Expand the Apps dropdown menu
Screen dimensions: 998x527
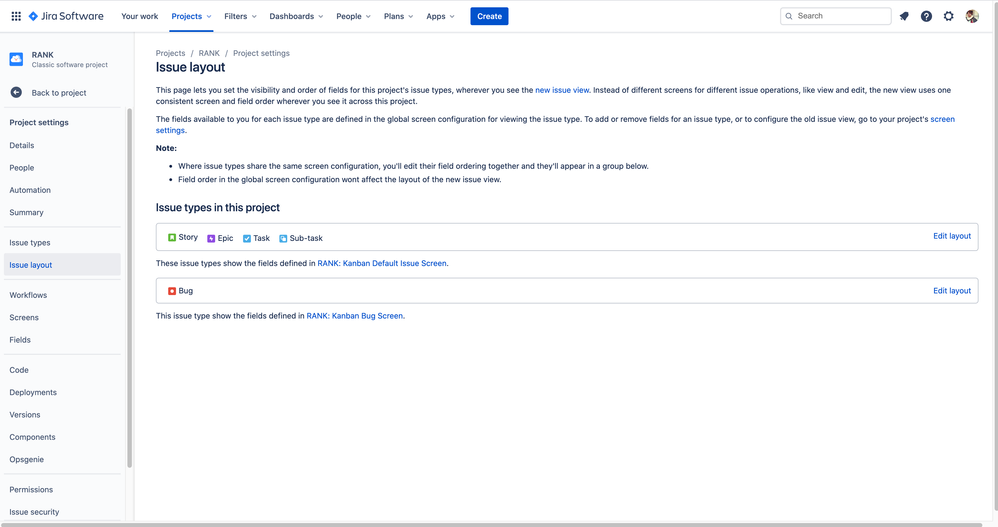pyautogui.click(x=440, y=16)
